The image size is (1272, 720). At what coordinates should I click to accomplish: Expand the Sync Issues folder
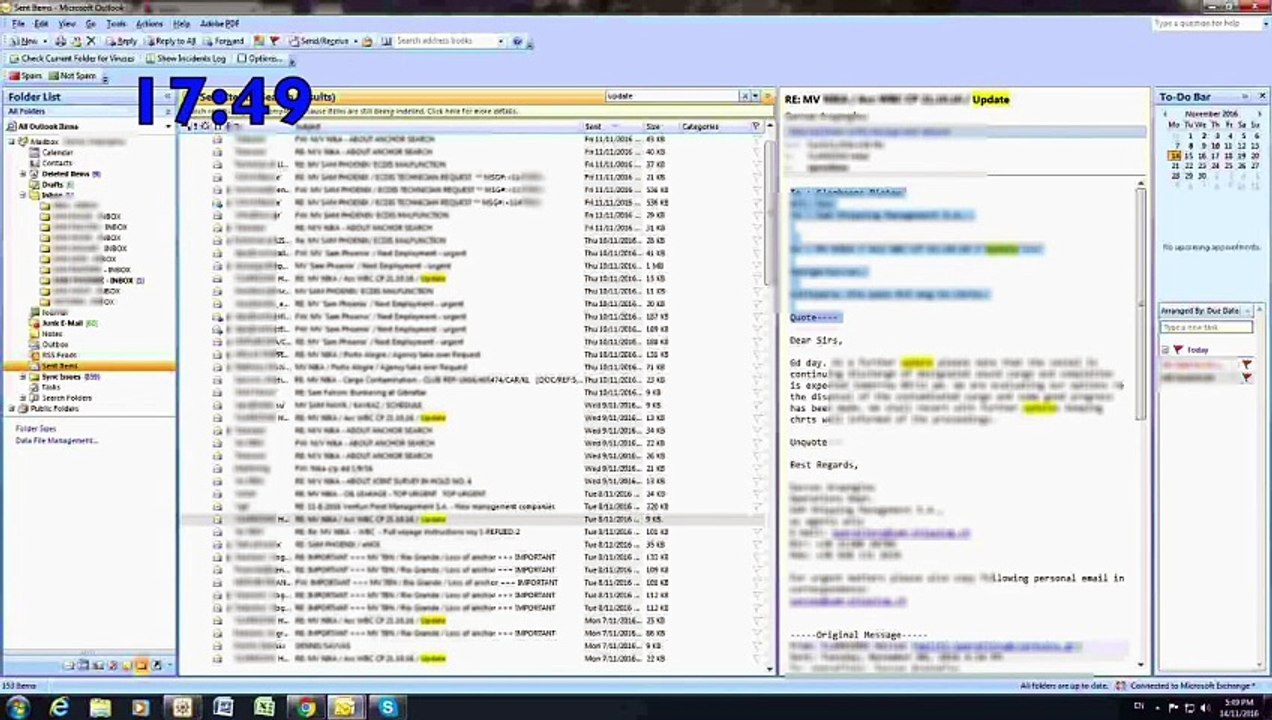tap(23, 377)
